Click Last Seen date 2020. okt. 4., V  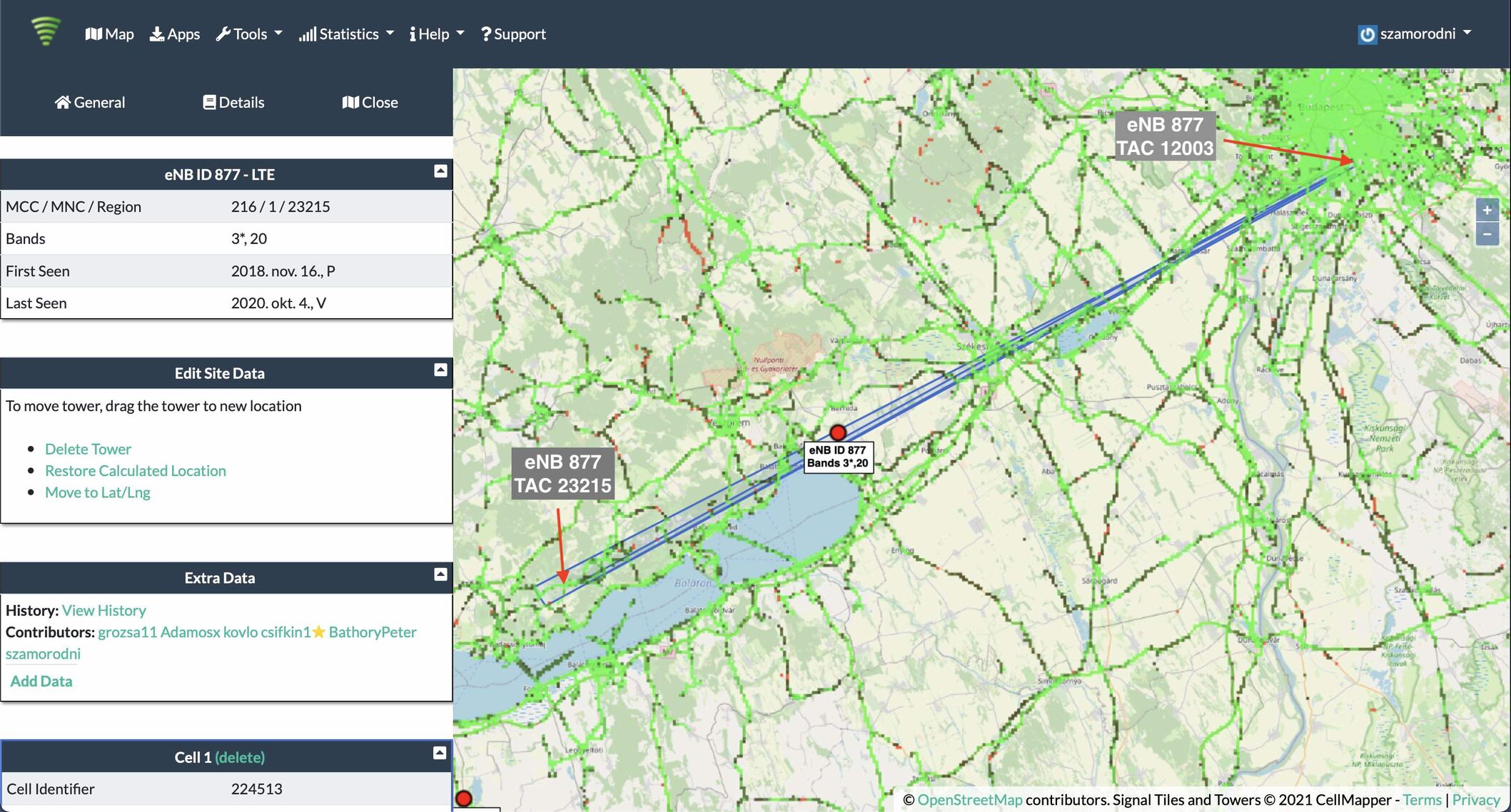[x=278, y=303]
